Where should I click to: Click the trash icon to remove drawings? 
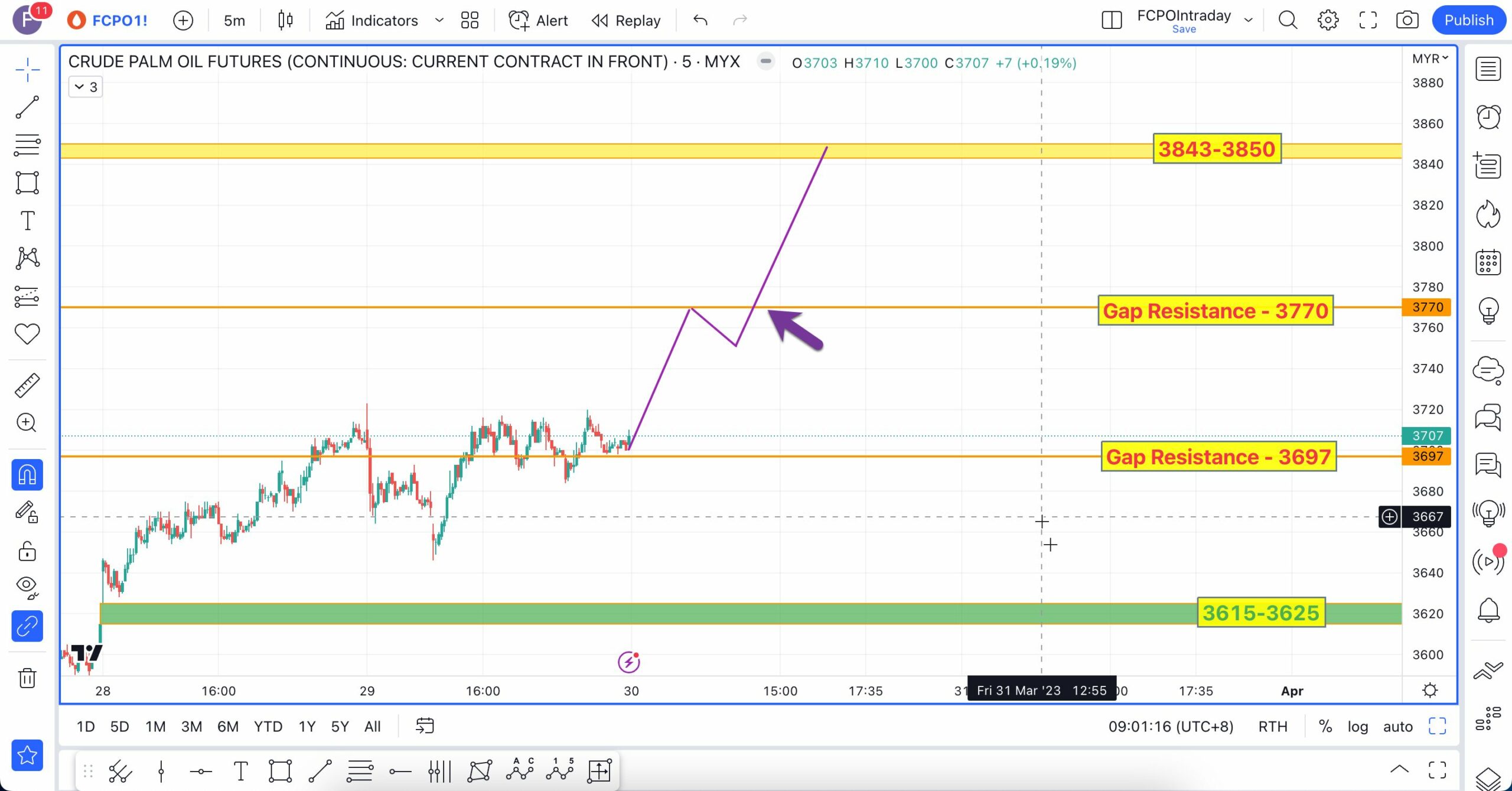pyautogui.click(x=27, y=678)
